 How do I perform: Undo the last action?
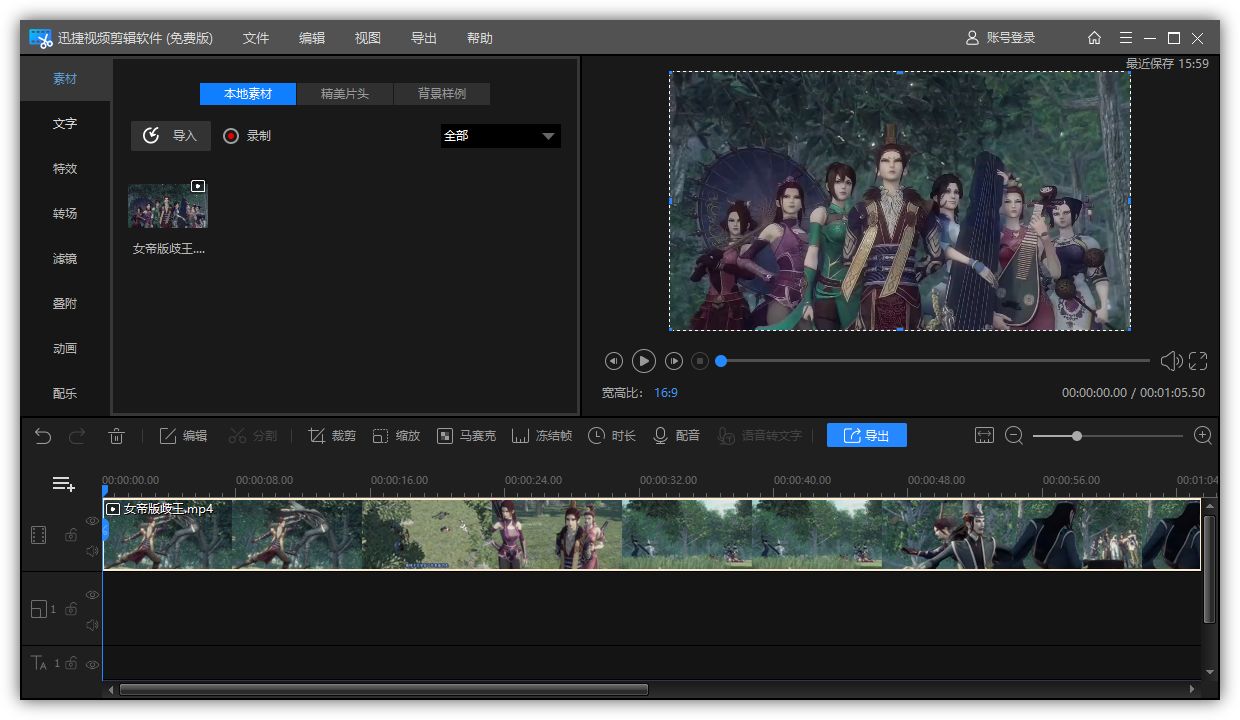tap(42, 436)
